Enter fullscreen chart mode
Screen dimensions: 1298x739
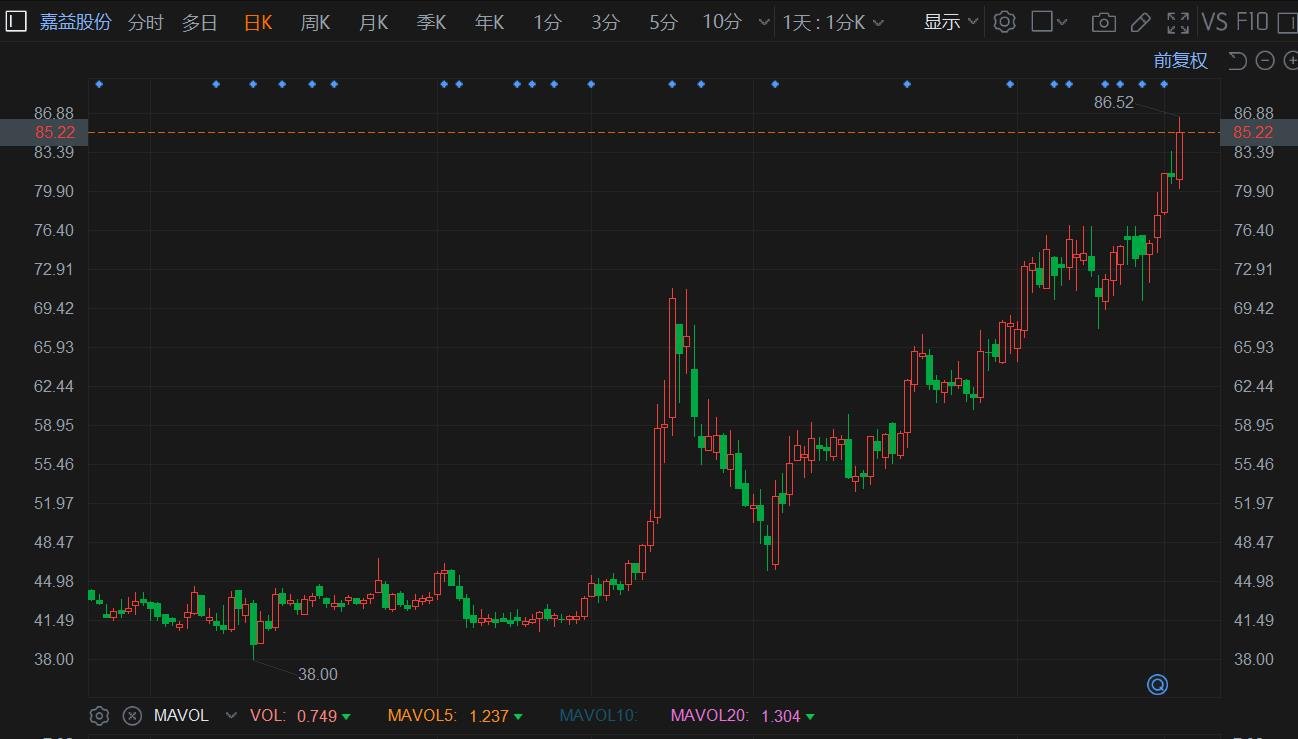[x=1178, y=22]
